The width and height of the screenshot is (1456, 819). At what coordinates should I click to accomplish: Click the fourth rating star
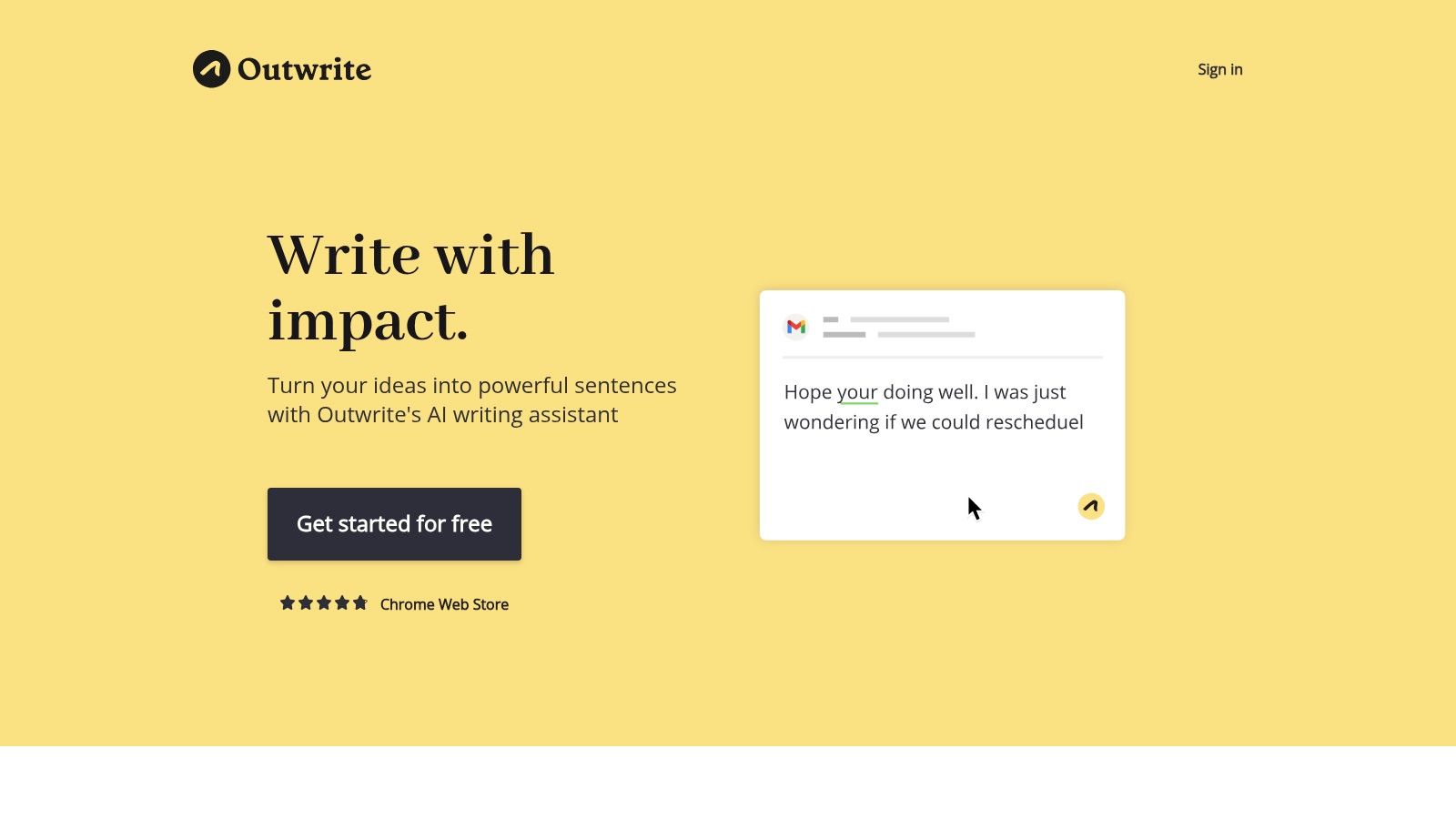[342, 602]
